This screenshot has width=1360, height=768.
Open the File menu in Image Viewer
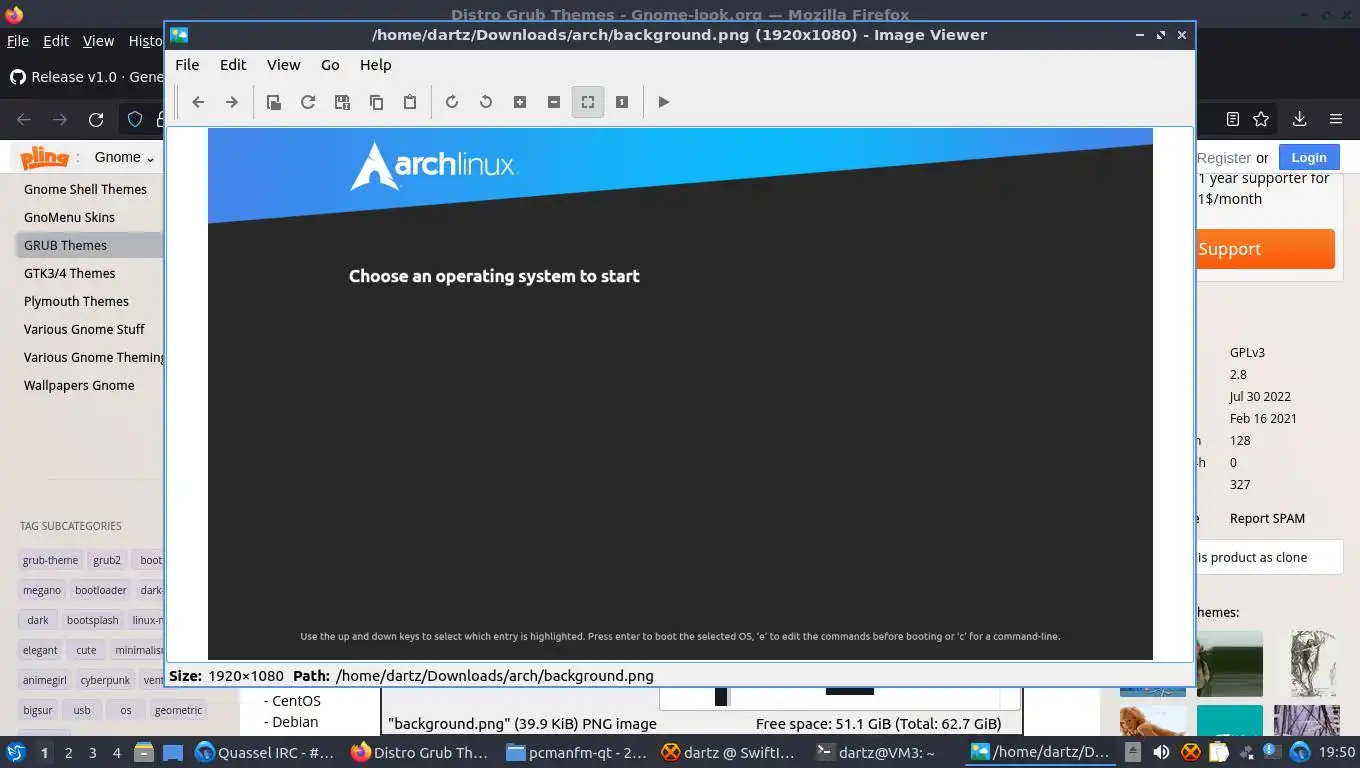click(x=187, y=64)
